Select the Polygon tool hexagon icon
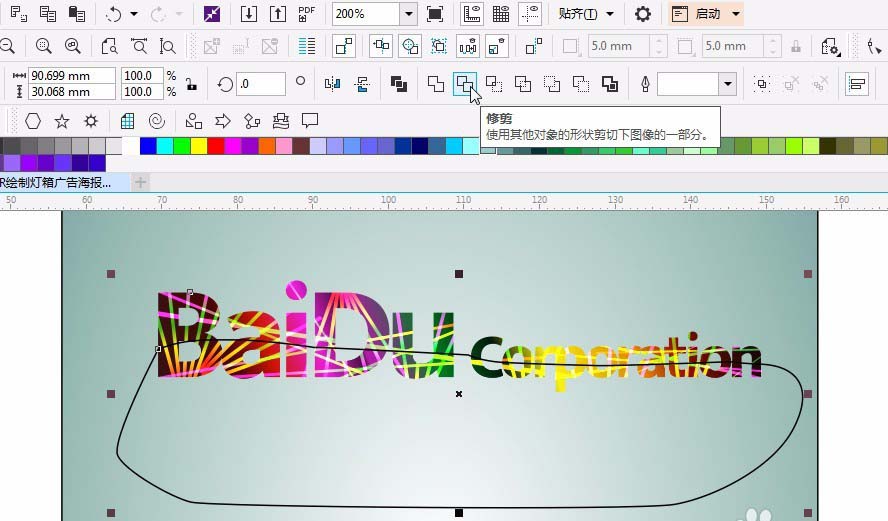Image resolution: width=888 pixels, height=521 pixels. pos(33,121)
